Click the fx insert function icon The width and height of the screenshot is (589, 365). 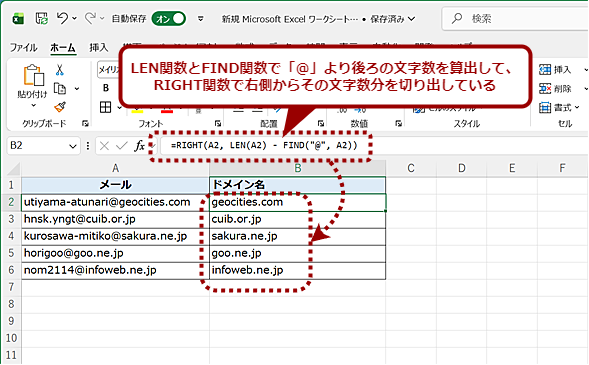(140, 146)
